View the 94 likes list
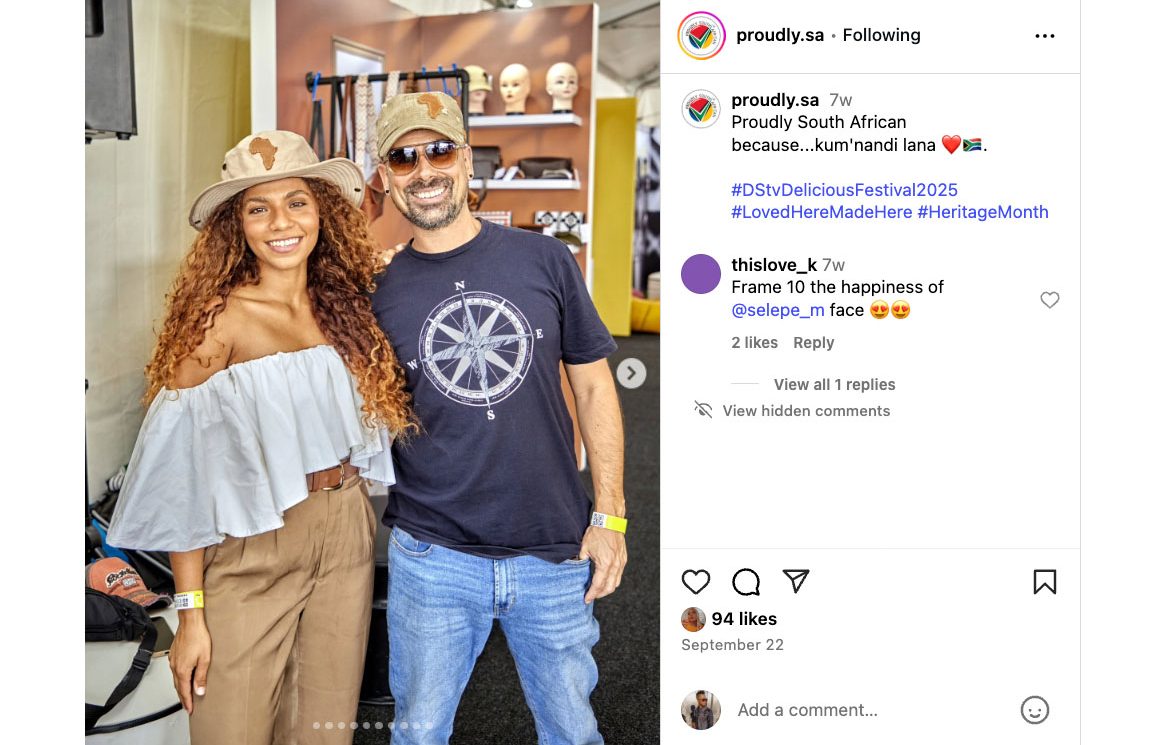 (x=744, y=619)
